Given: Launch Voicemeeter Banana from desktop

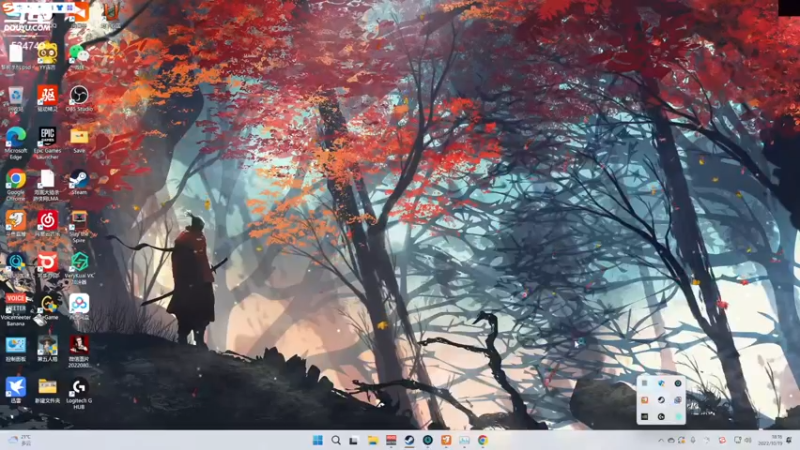Looking at the screenshot, I should pyautogui.click(x=16, y=310).
